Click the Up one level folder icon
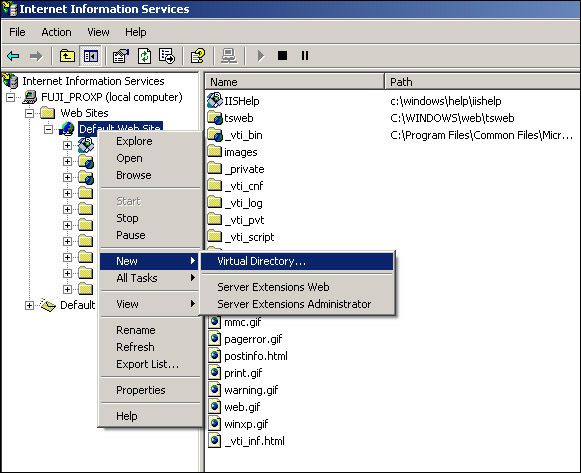This screenshot has width=581, height=473. click(x=67, y=56)
